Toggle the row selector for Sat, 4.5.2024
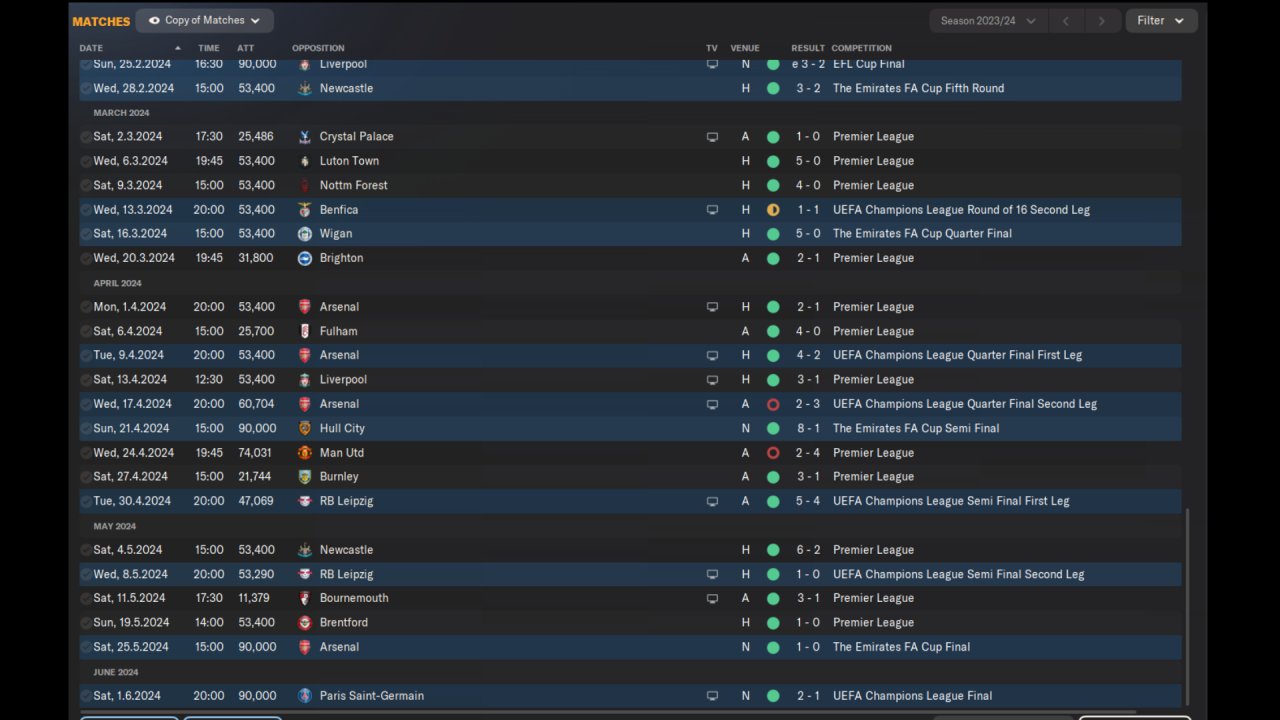The image size is (1280, 720). 86,550
